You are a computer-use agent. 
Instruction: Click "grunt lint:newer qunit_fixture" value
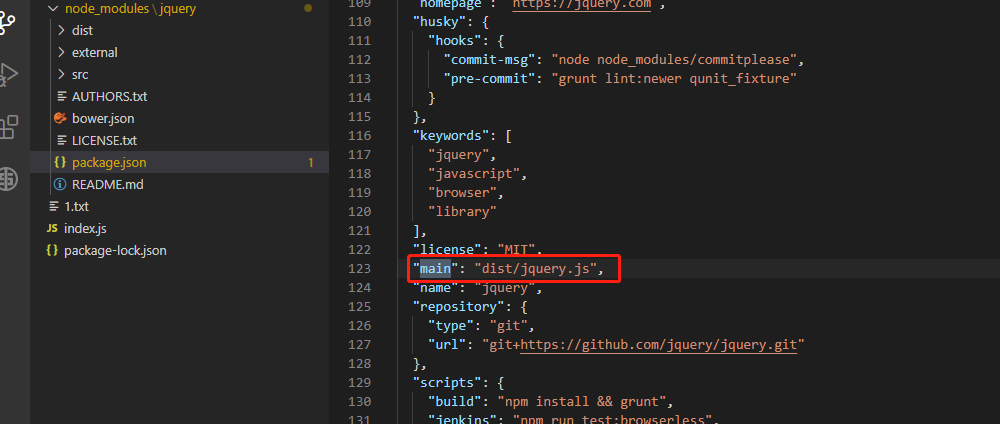[x=674, y=79]
